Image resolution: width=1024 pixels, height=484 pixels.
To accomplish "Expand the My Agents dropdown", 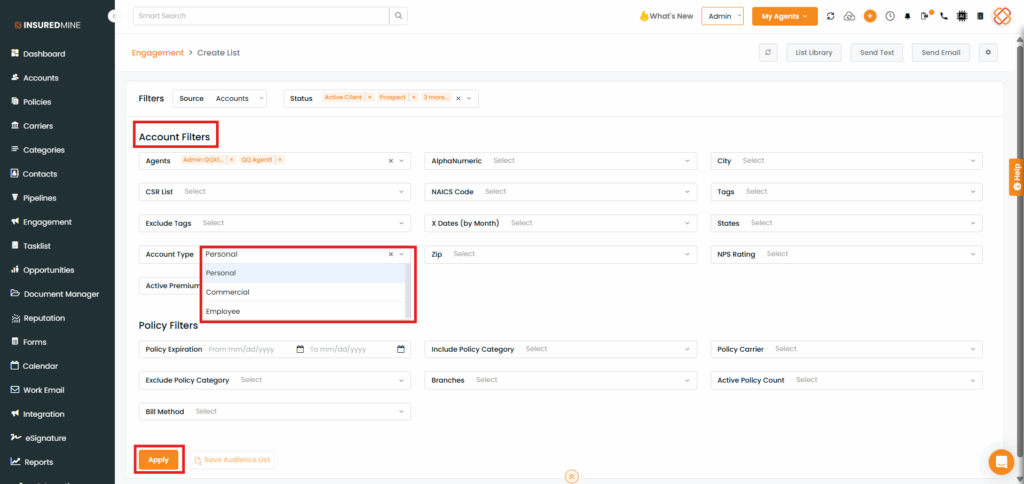I will (784, 16).
